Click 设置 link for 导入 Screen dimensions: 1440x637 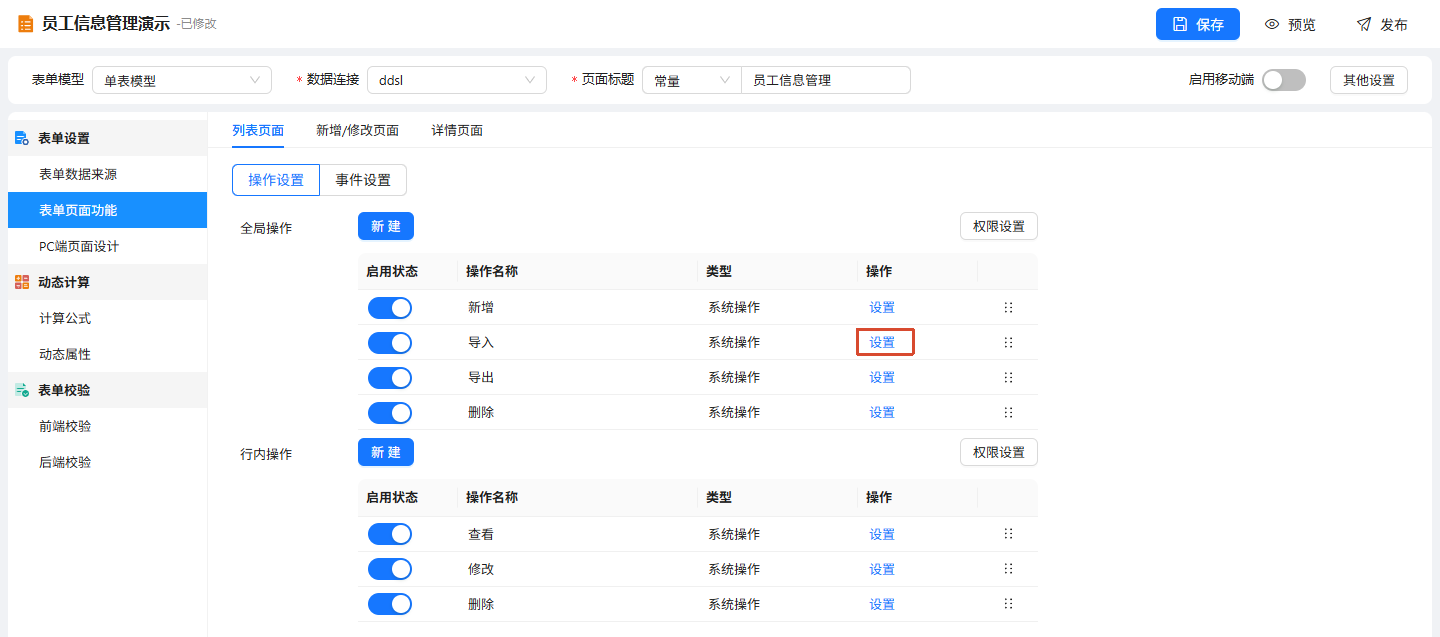pos(882,342)
